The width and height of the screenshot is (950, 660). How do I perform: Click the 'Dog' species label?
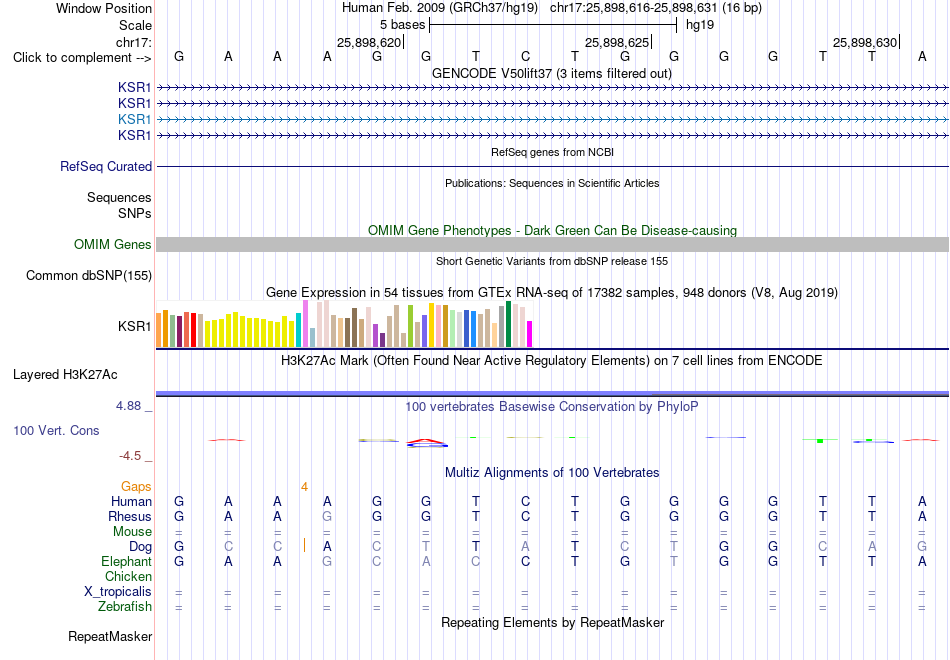tap(140, 547)
